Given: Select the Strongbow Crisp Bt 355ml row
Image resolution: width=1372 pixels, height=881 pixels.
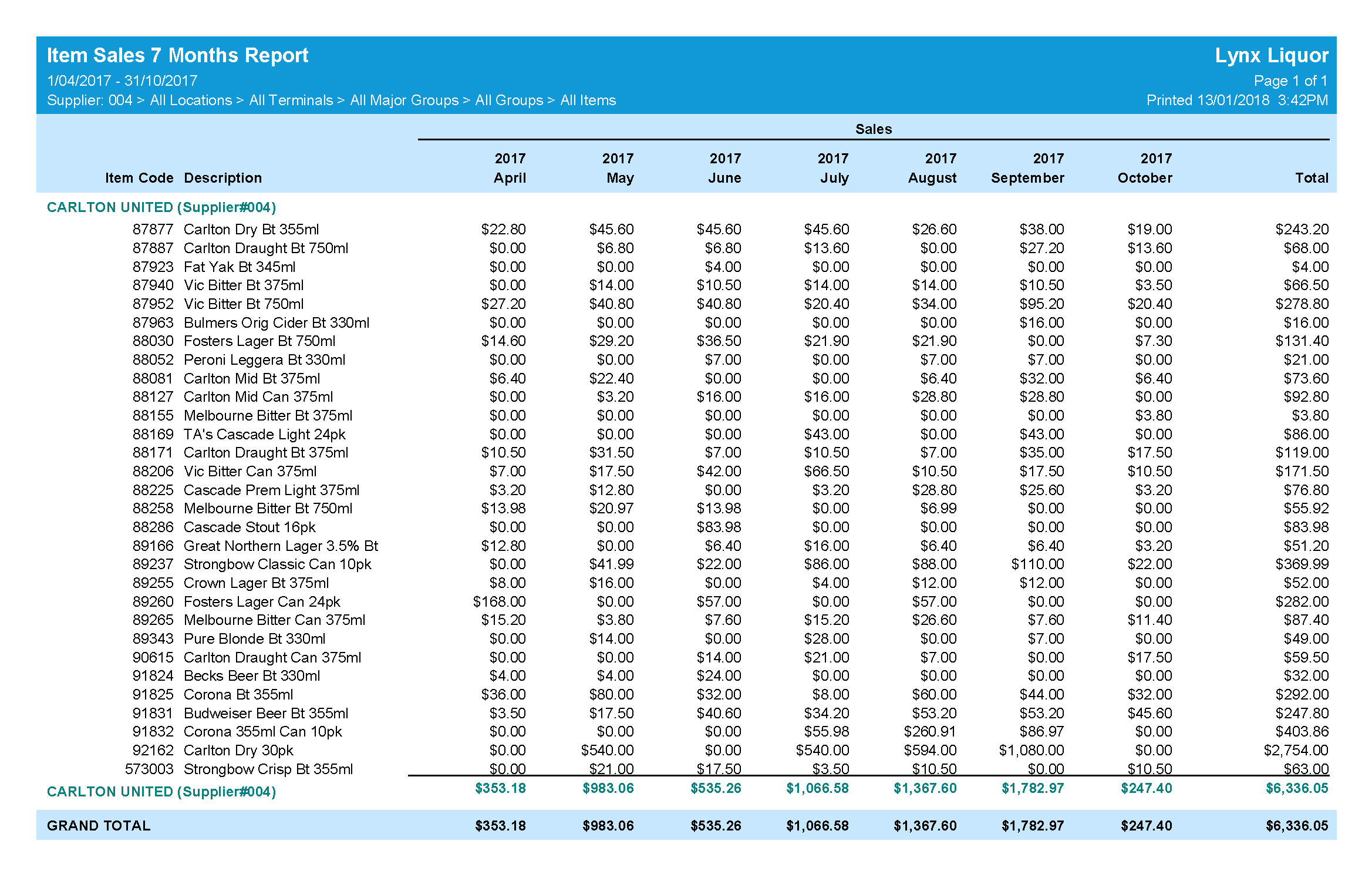Looking at the screenshot, I should point(268,769).
